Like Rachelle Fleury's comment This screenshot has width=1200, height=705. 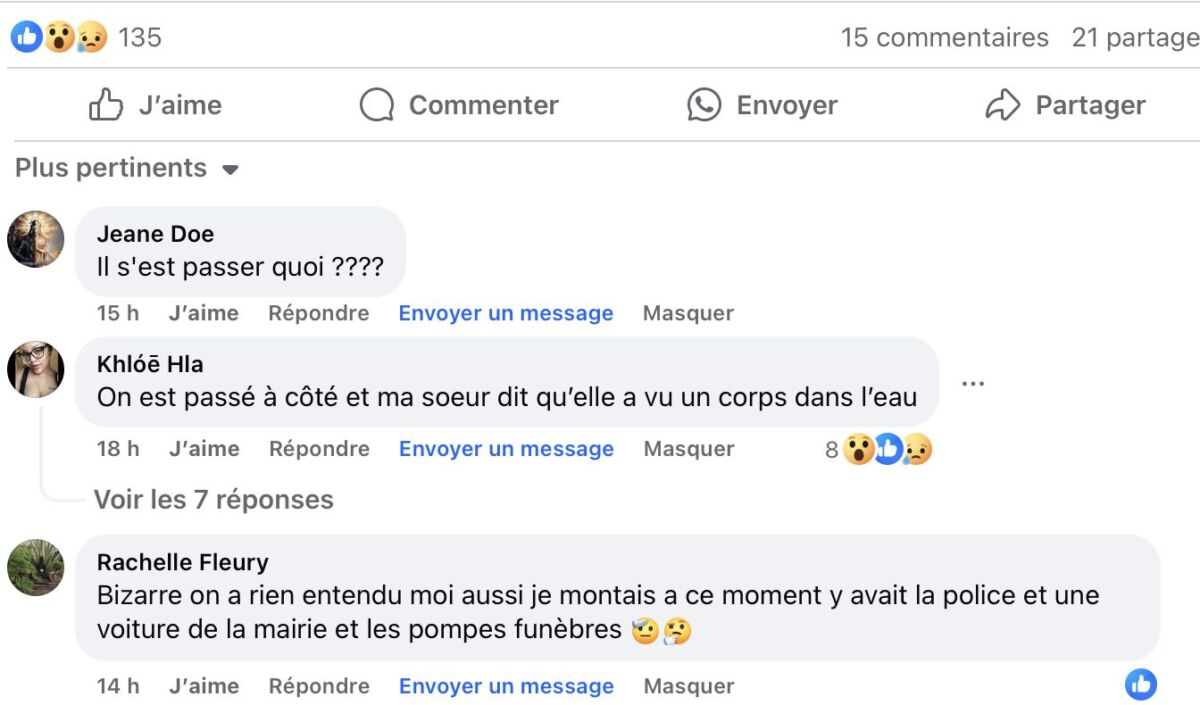click(x=204, y=686)
